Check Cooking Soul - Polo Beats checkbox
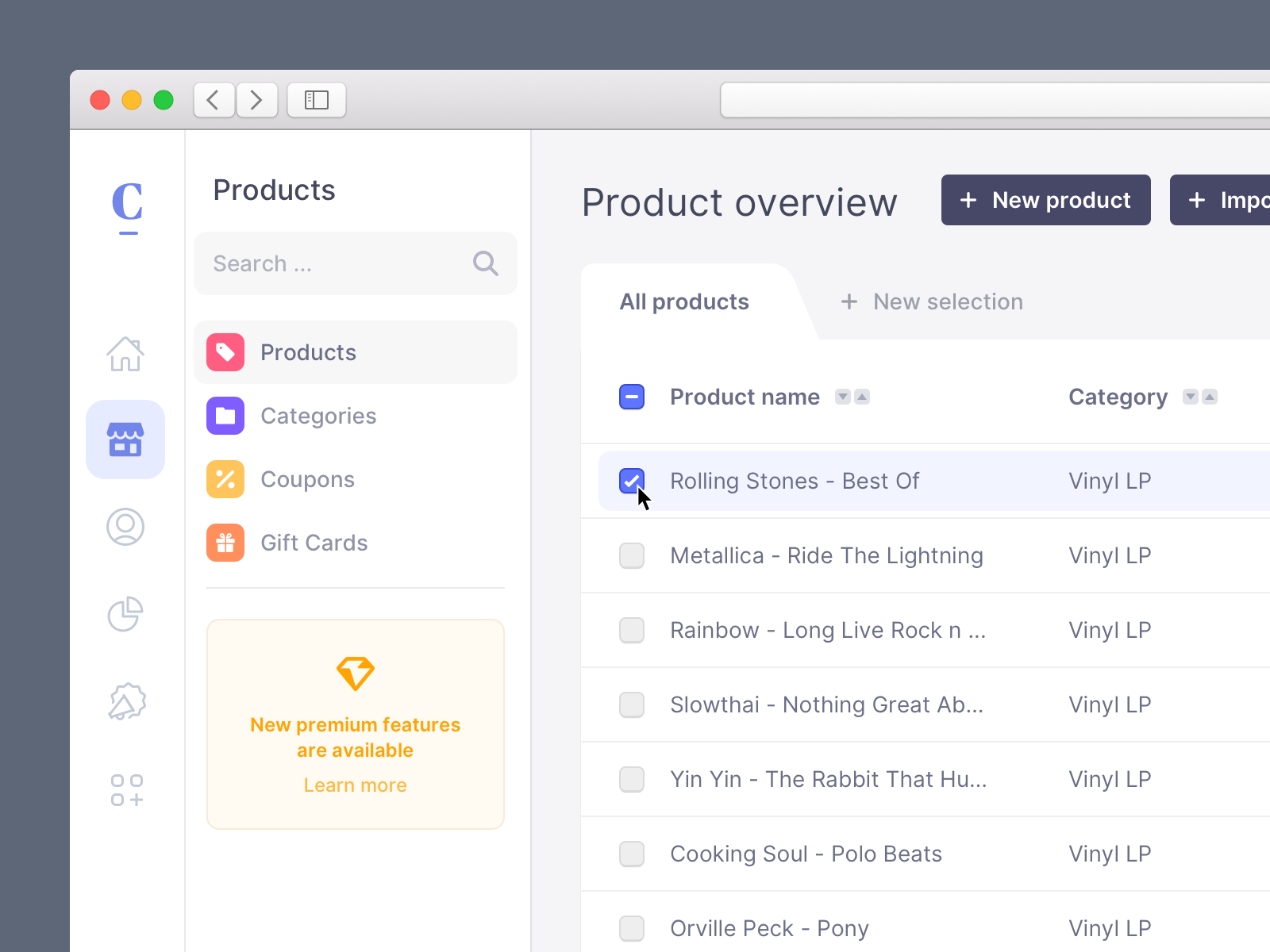1270x952 pixels. (x=632, y=854)
